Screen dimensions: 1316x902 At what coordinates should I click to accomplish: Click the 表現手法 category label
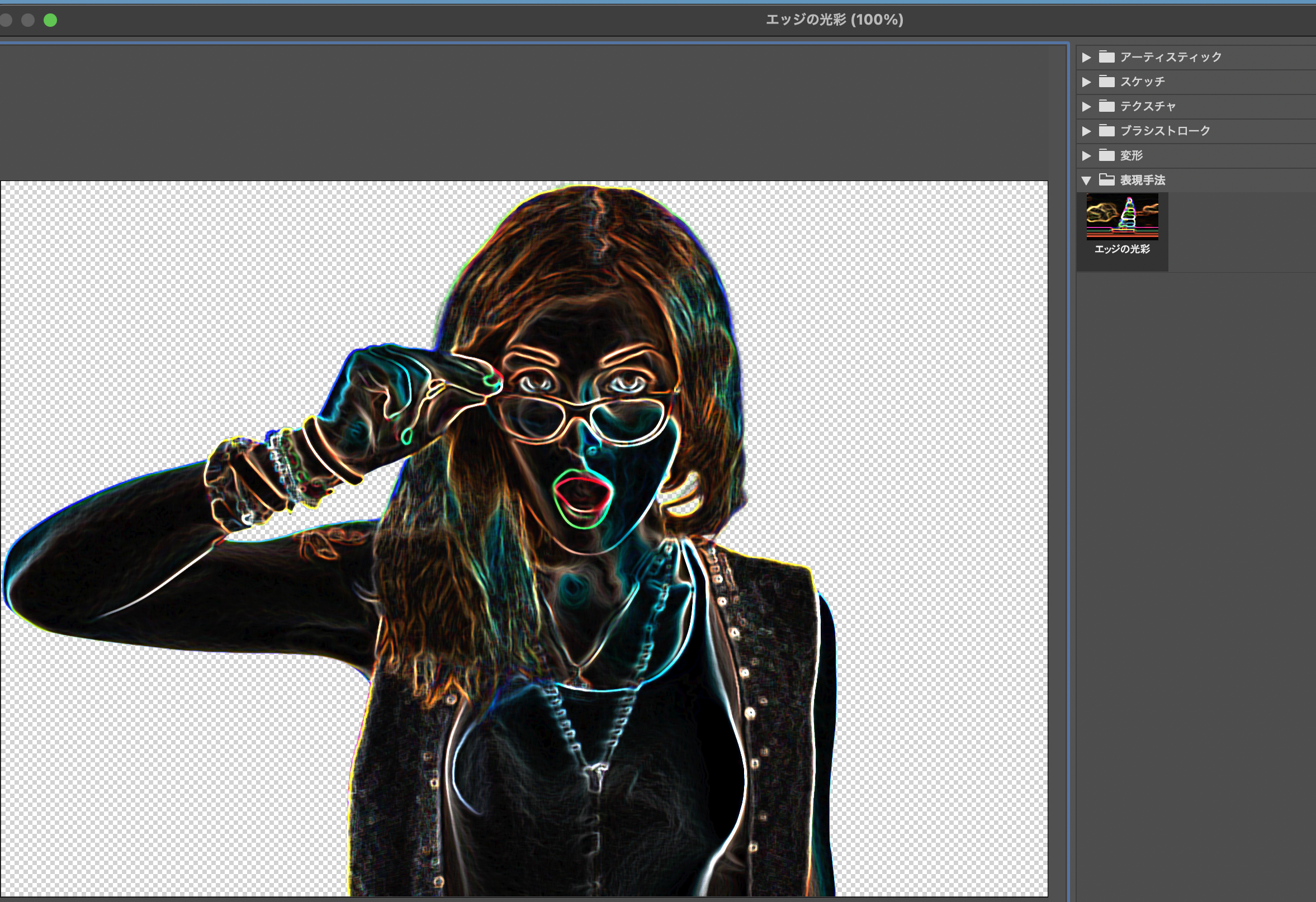tap(1142, 180)
